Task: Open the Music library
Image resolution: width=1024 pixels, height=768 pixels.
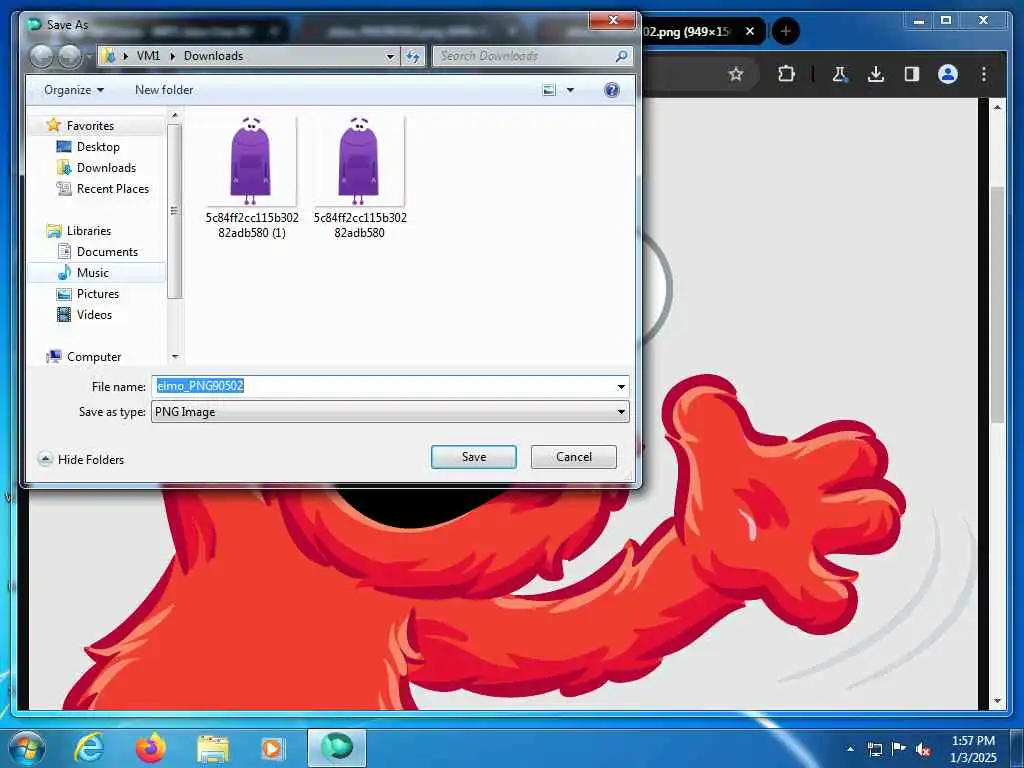Action: (93, 272)
